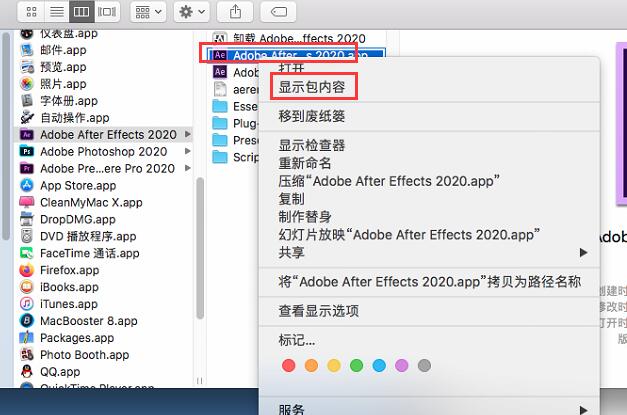Select the aerender file in column

point(236,89)
